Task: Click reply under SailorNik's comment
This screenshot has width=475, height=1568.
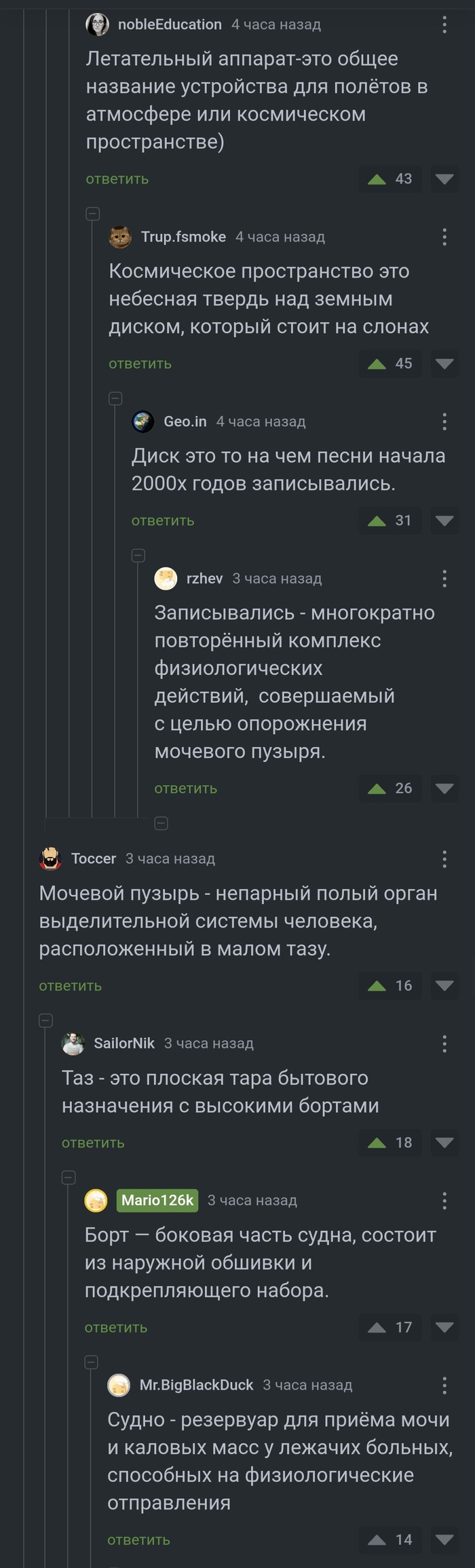Action: tap(93, 1143)
